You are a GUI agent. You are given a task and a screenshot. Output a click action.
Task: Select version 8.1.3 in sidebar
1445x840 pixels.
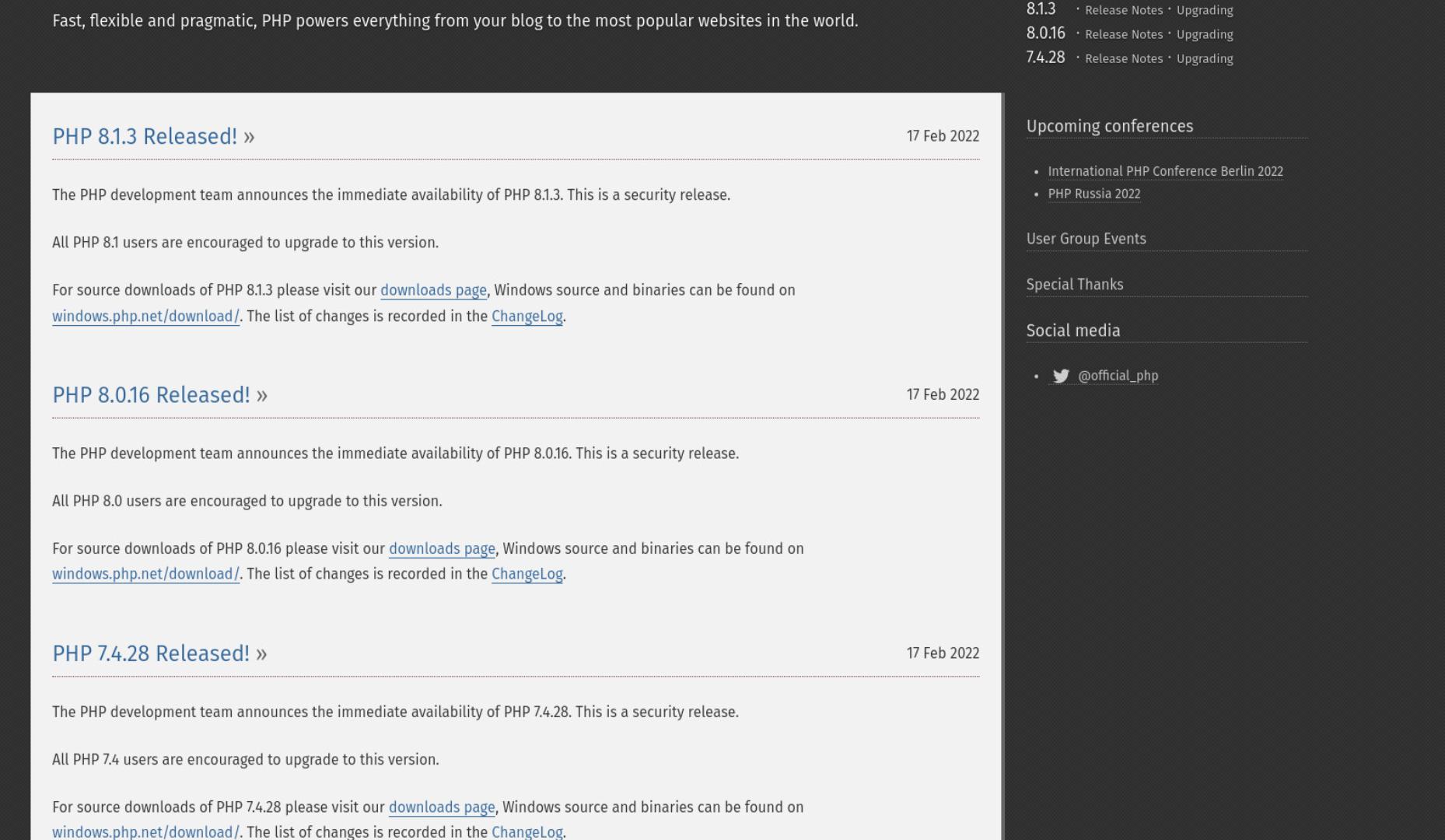pyautogui.click(x=1041, y=9)
